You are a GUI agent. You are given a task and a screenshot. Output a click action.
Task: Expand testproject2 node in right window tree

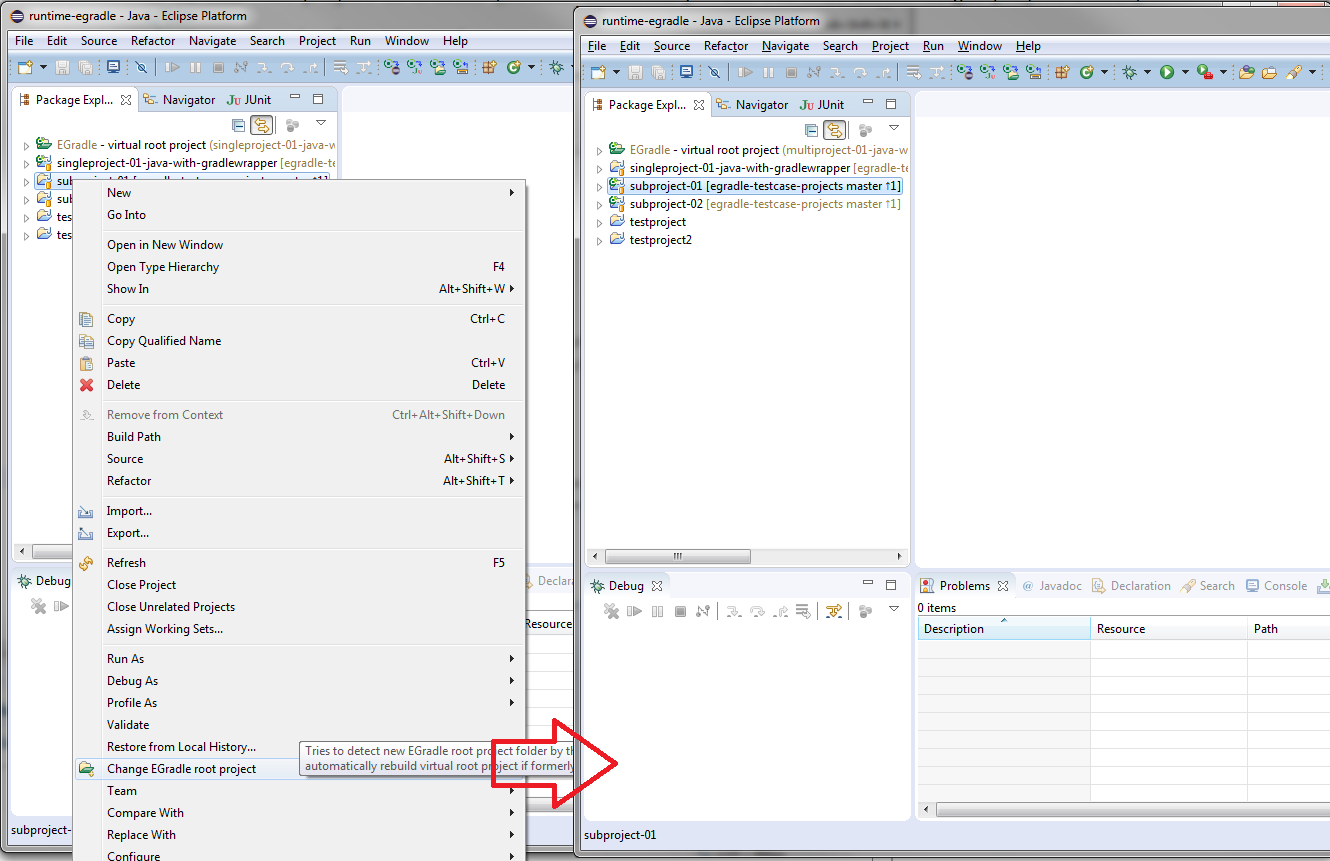click(x=599, y=240)
